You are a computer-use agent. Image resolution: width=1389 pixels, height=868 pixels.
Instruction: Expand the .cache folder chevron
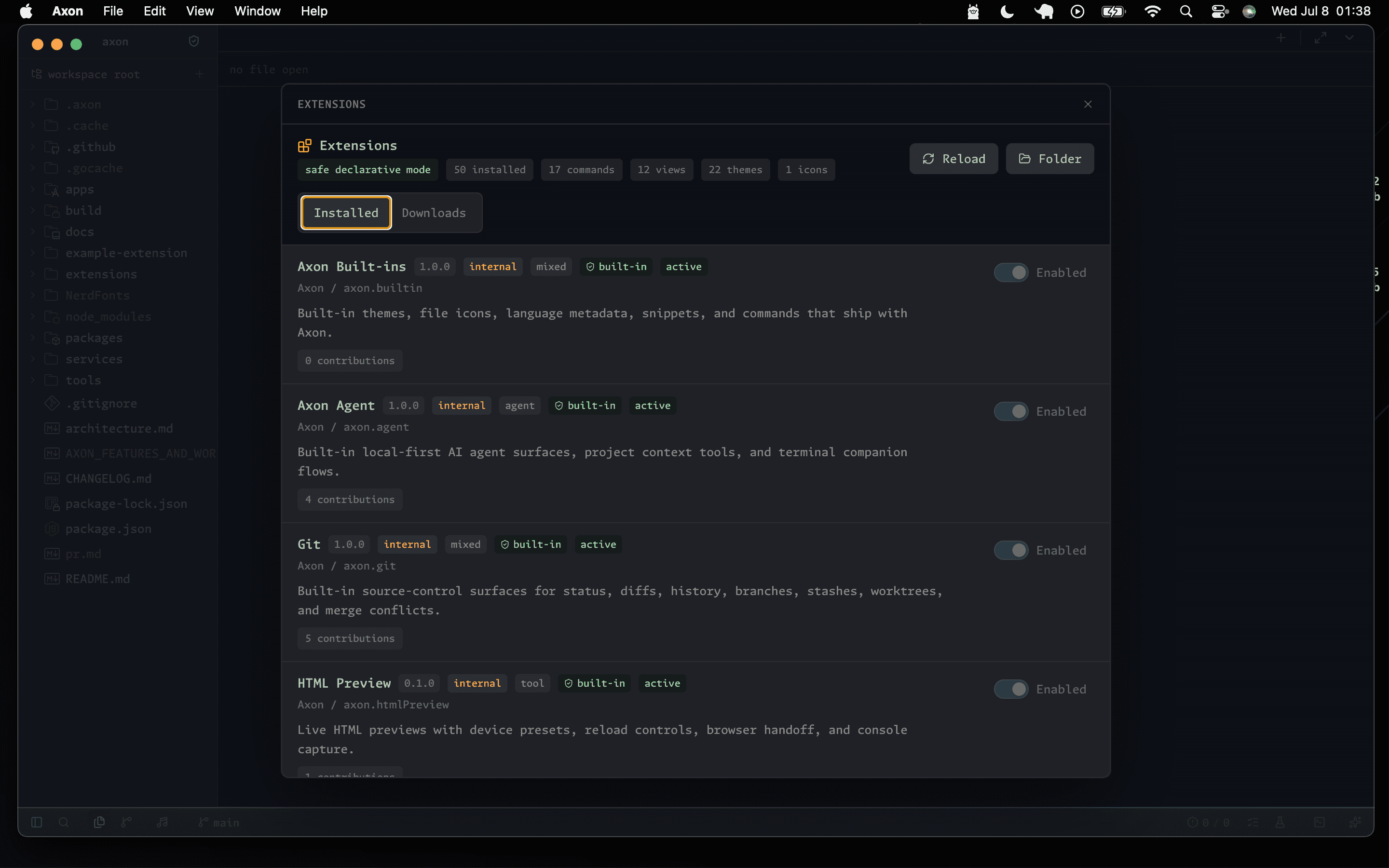pos(33,126)
